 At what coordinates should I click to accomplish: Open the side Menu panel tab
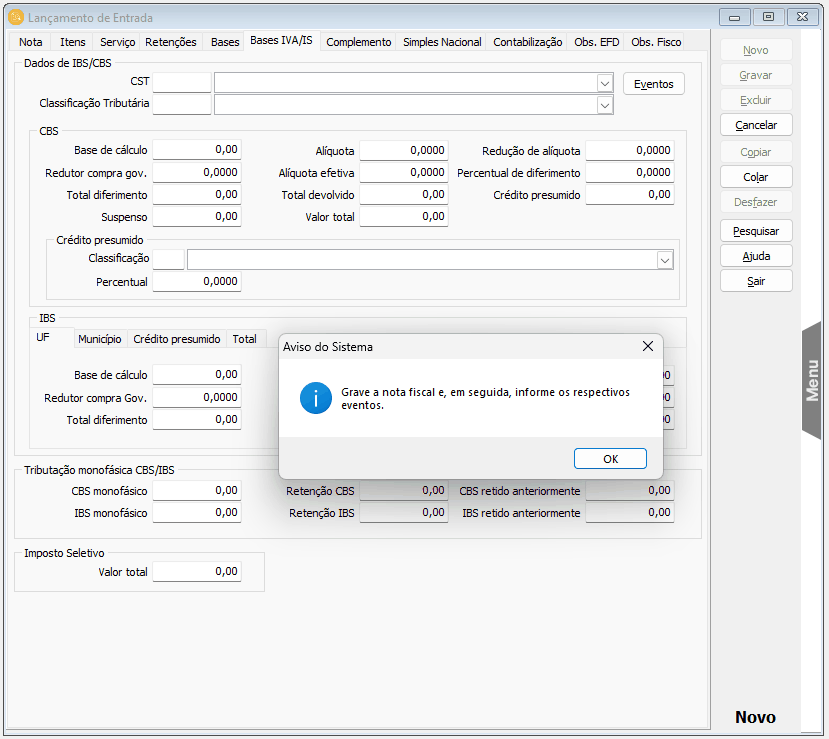[x=812, y=380]
